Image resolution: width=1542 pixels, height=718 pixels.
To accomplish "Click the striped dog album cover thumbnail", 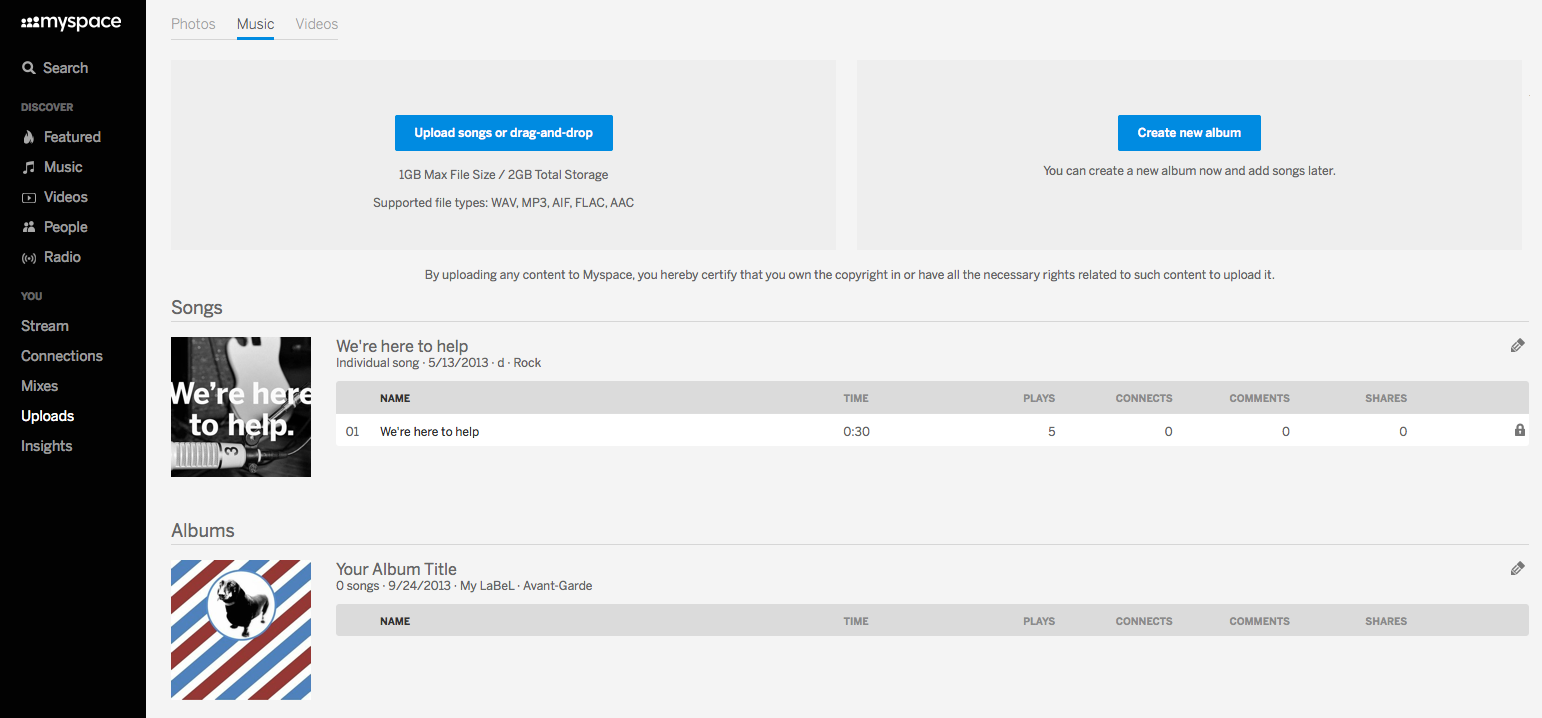I will coord(241,630).
